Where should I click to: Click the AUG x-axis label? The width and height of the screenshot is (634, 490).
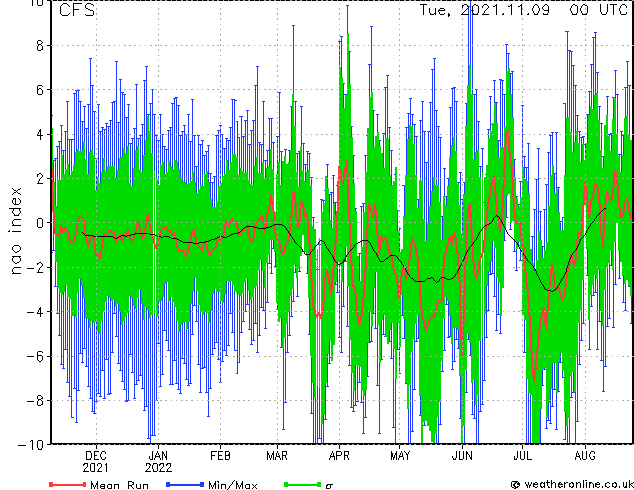point(585,456)
